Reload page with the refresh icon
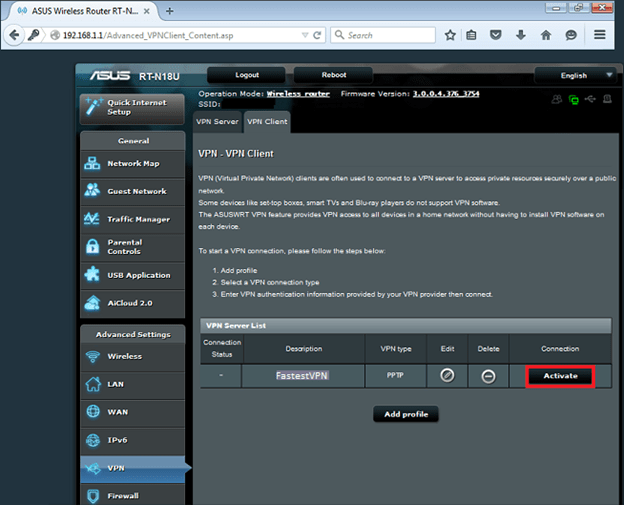This screenshot has width=624, height=505. tap(317, 35)
